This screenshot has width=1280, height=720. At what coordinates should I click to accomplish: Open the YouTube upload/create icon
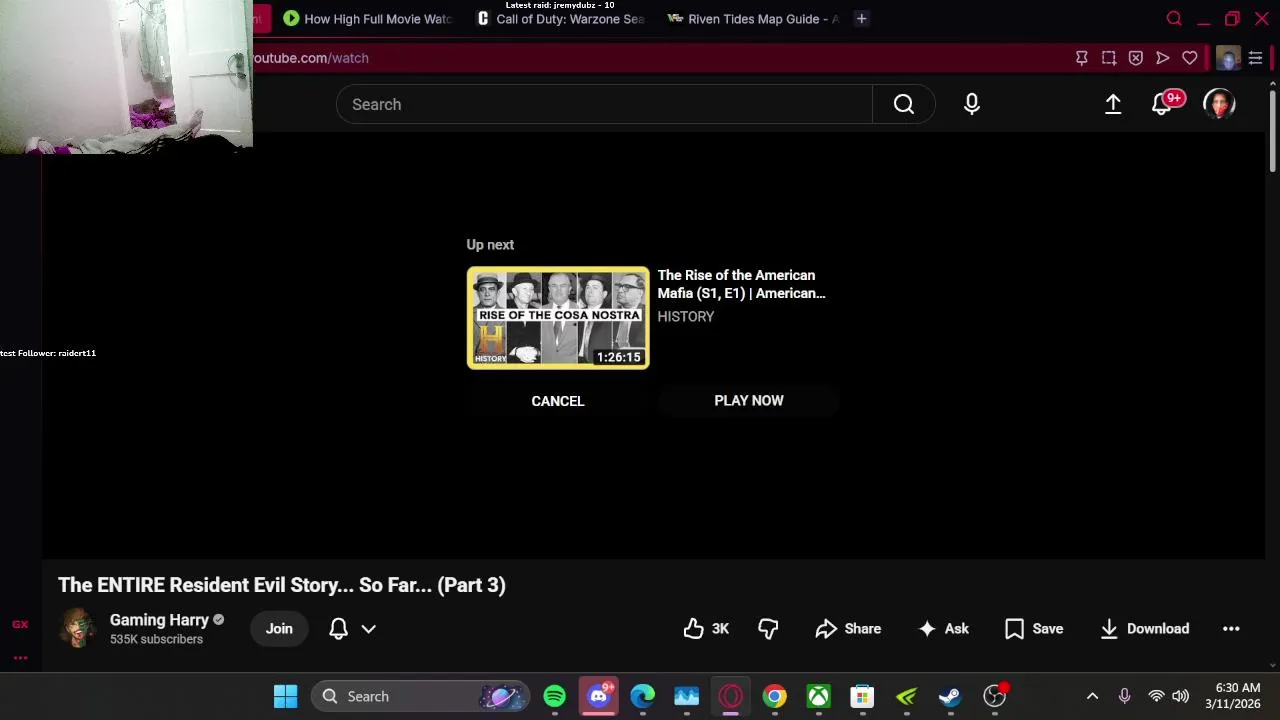1113,104
